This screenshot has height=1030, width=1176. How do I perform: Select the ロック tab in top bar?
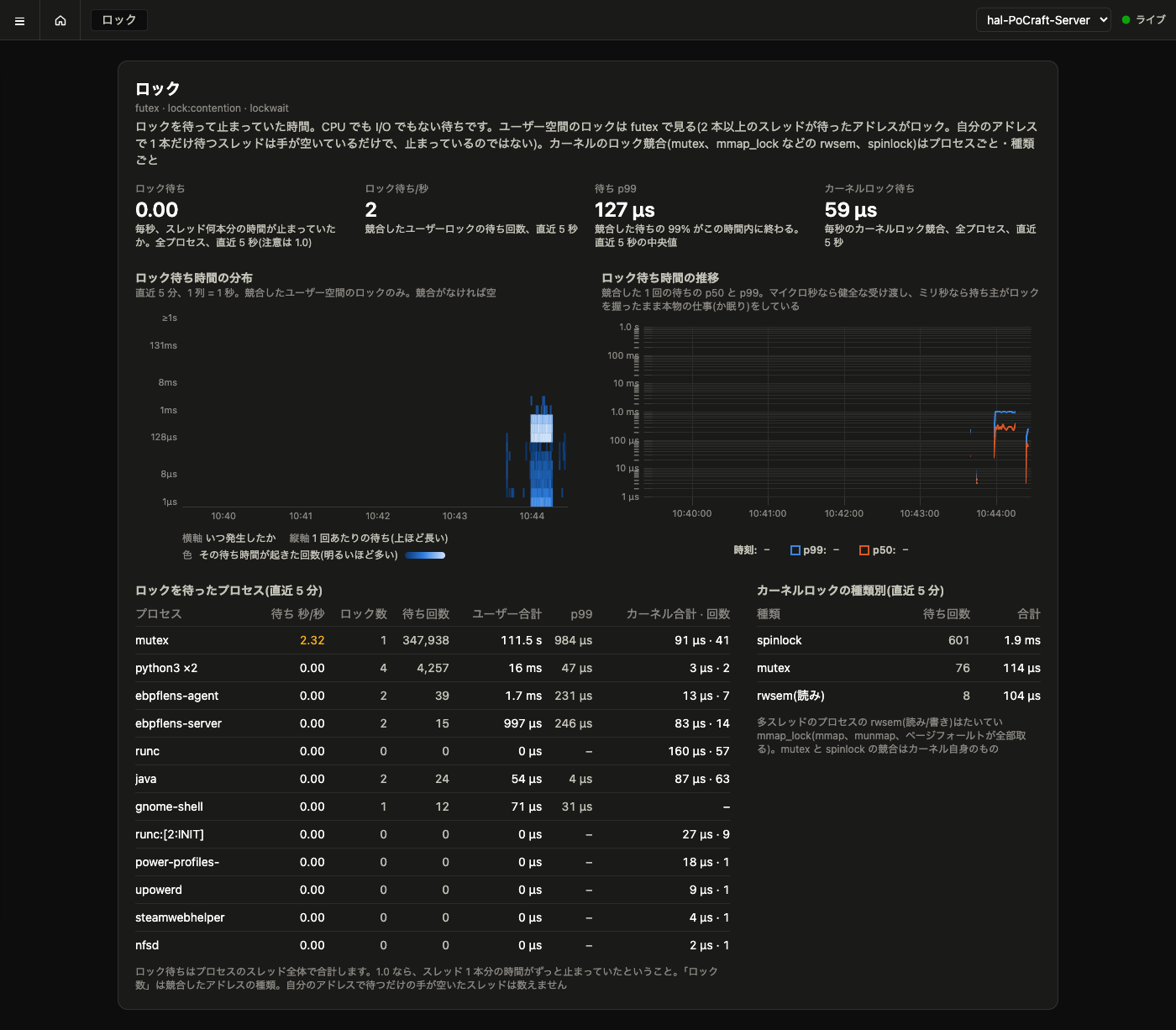119,20
